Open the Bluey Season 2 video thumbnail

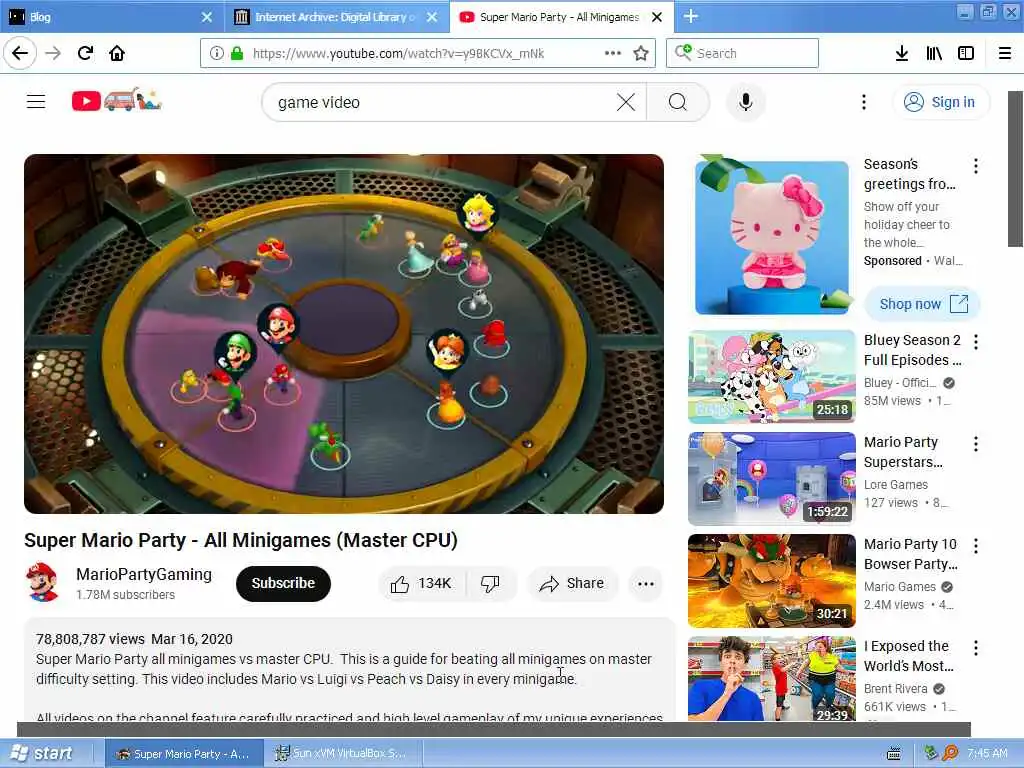(x=772, y=377)
